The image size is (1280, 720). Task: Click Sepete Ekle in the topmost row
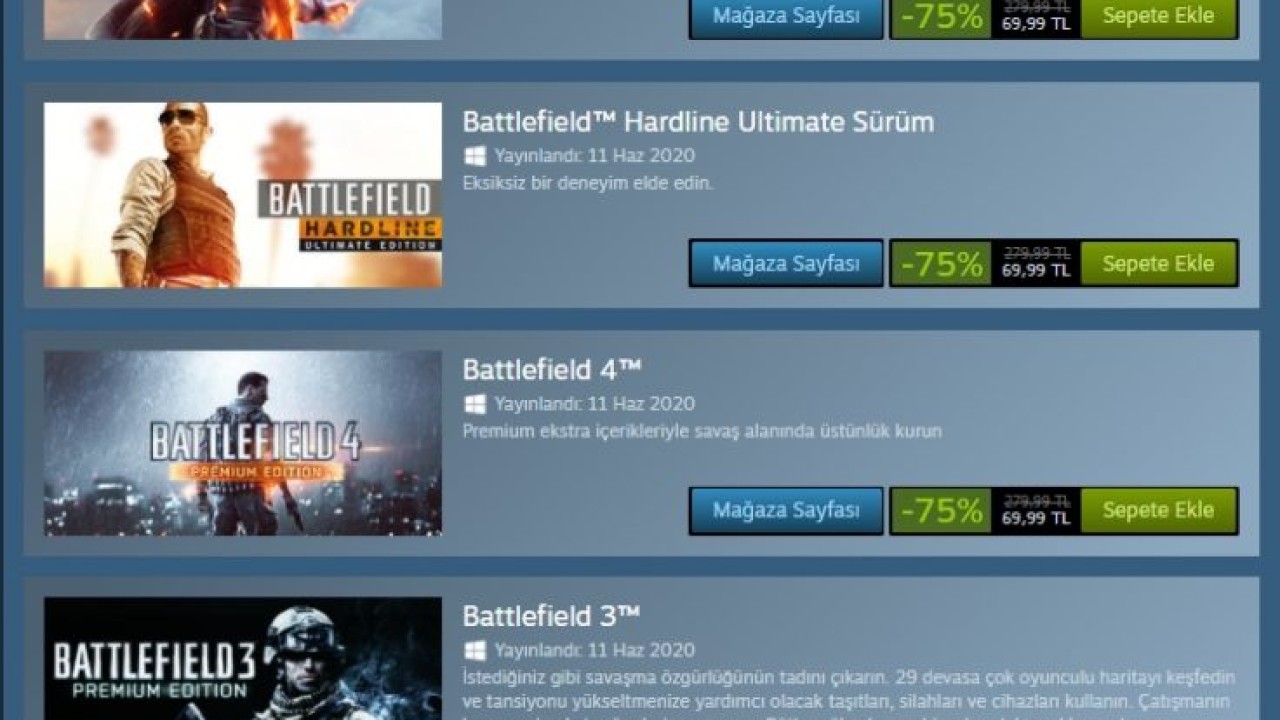click(x=1158, y=18)
